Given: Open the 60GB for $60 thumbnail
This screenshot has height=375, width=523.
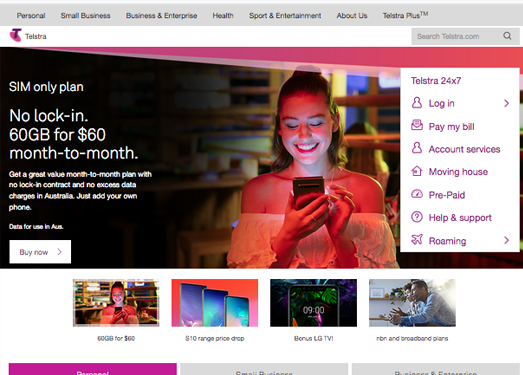Looking at the screenshot, I should click(x=116, y=303).
